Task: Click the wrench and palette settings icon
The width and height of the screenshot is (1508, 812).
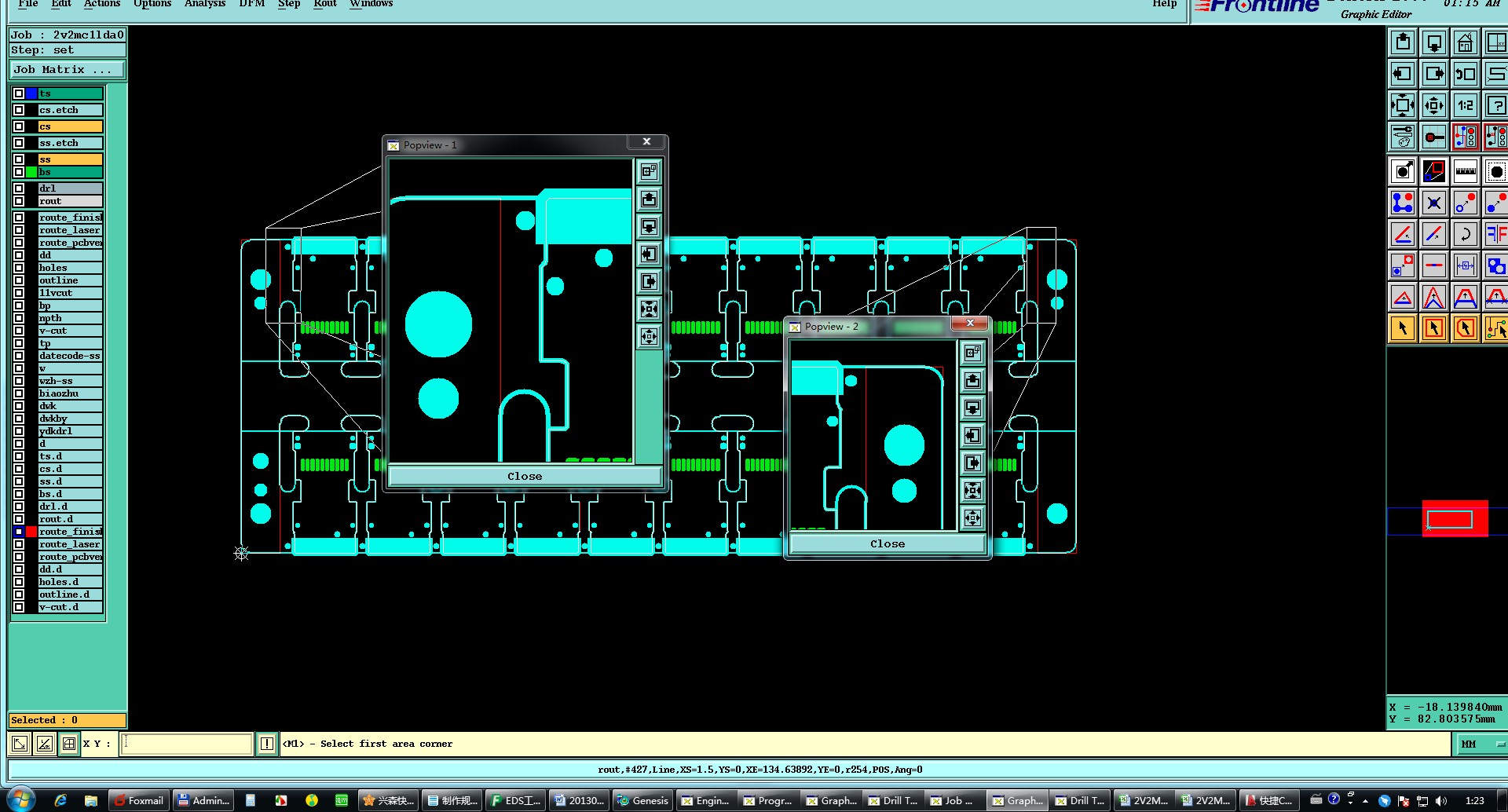Action: pos(1403,137)
